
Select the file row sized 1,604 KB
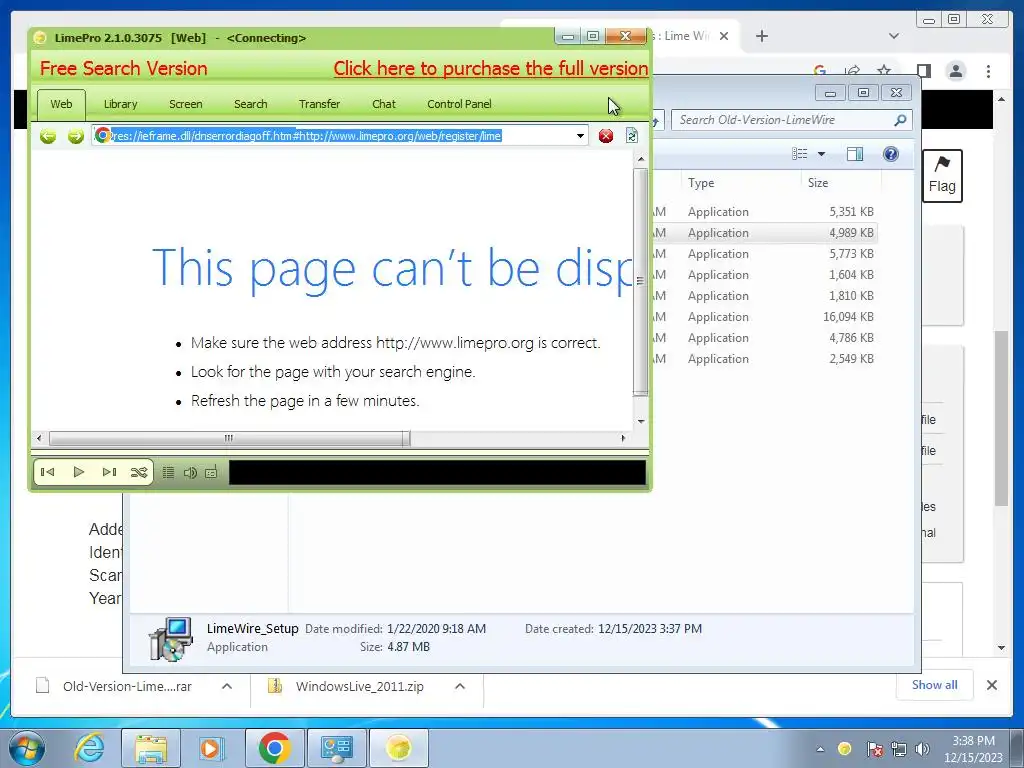coord(764,274)
